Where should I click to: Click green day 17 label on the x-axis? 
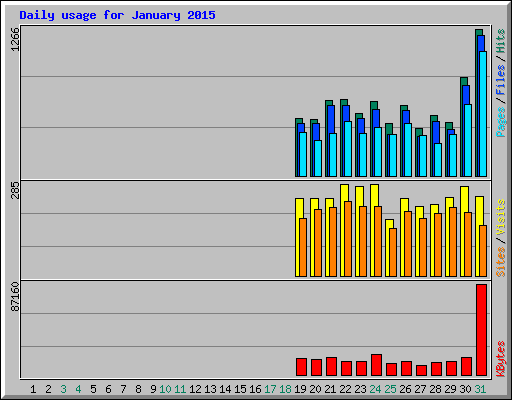pos(270,389)
